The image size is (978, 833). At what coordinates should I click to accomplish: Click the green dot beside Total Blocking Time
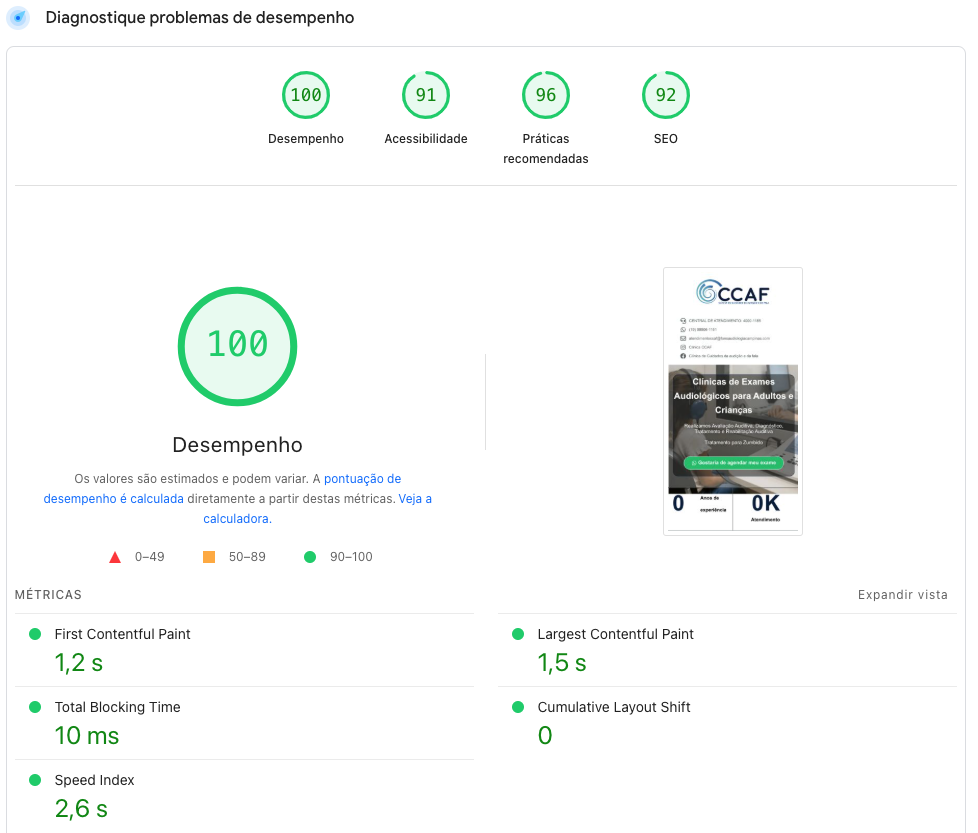click(35, 707)
